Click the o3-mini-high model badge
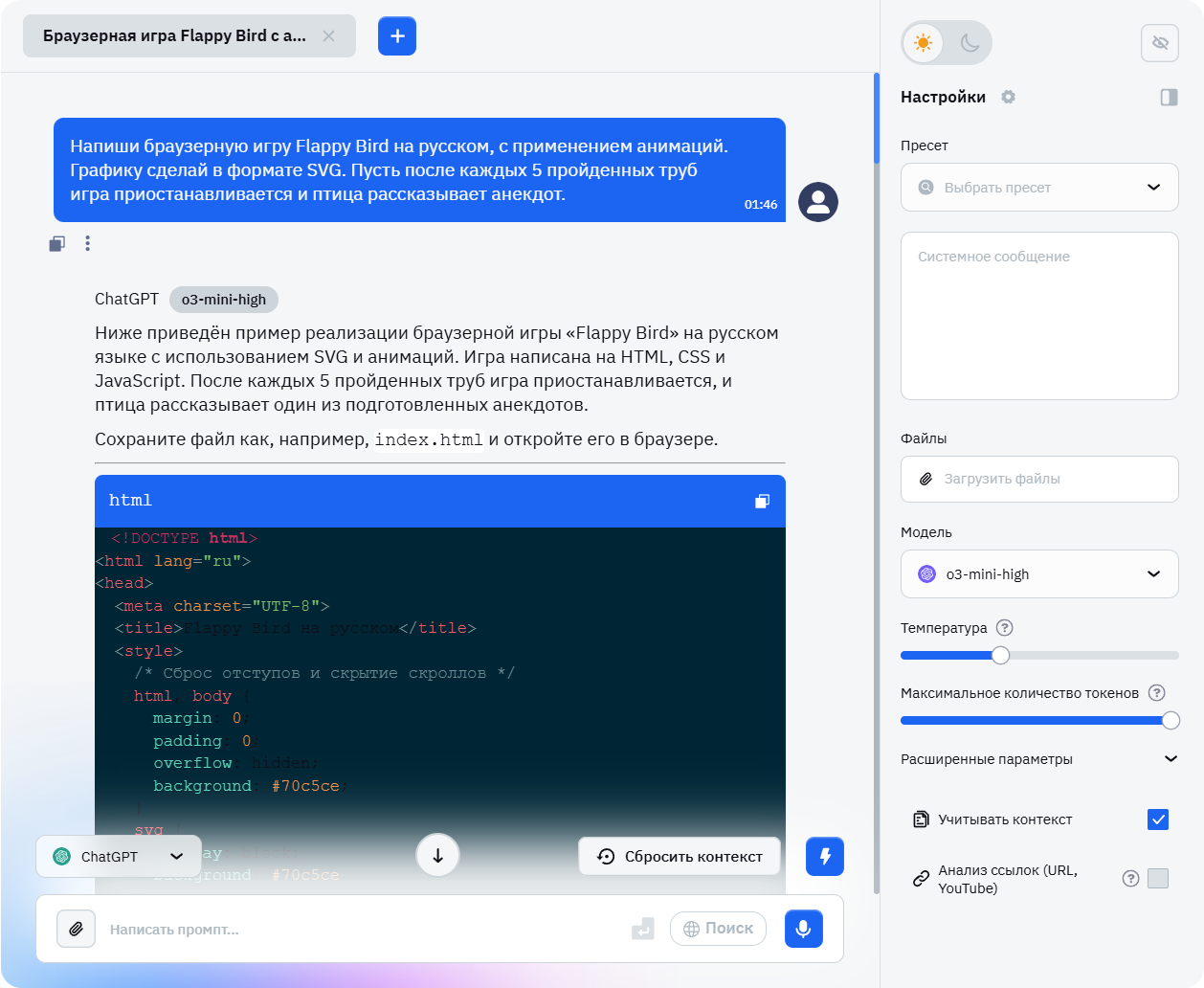Screen dimensions: 1204x988 click(224, 300)
